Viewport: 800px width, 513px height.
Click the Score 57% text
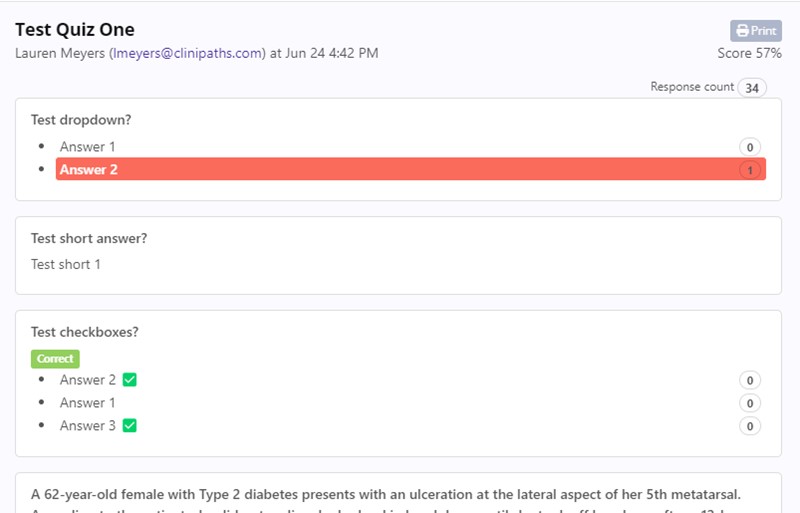coord(749,53)
